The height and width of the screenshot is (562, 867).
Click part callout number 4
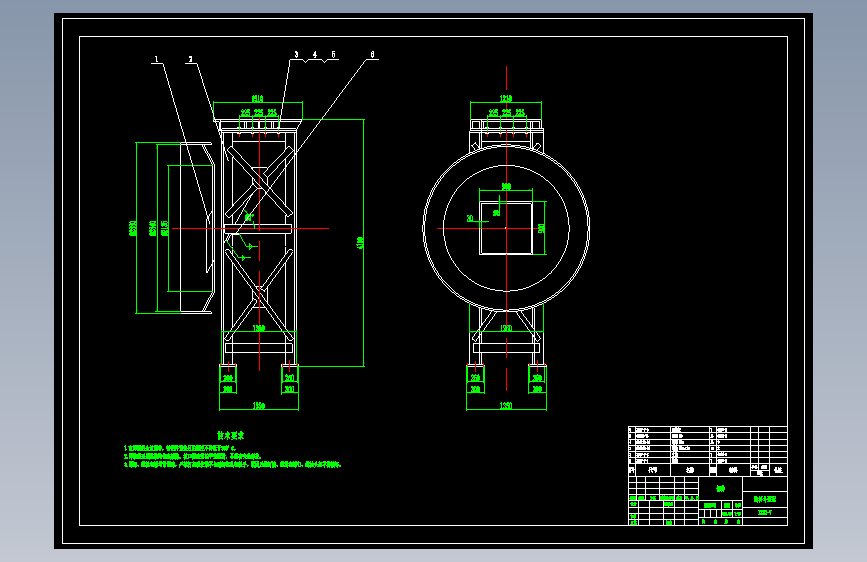(315, 54)
